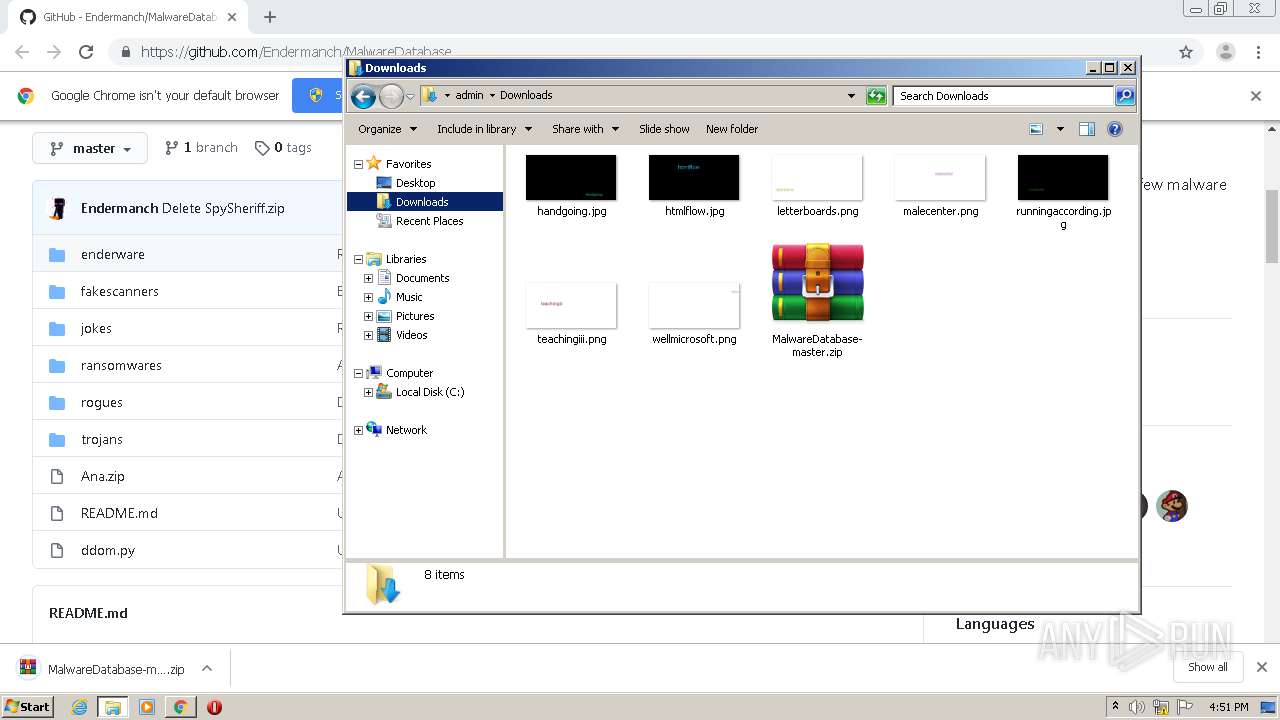This screenshot has width=1280, height=720.
Task: Expand the Pictures library node
Action: (x=368, y=316)
